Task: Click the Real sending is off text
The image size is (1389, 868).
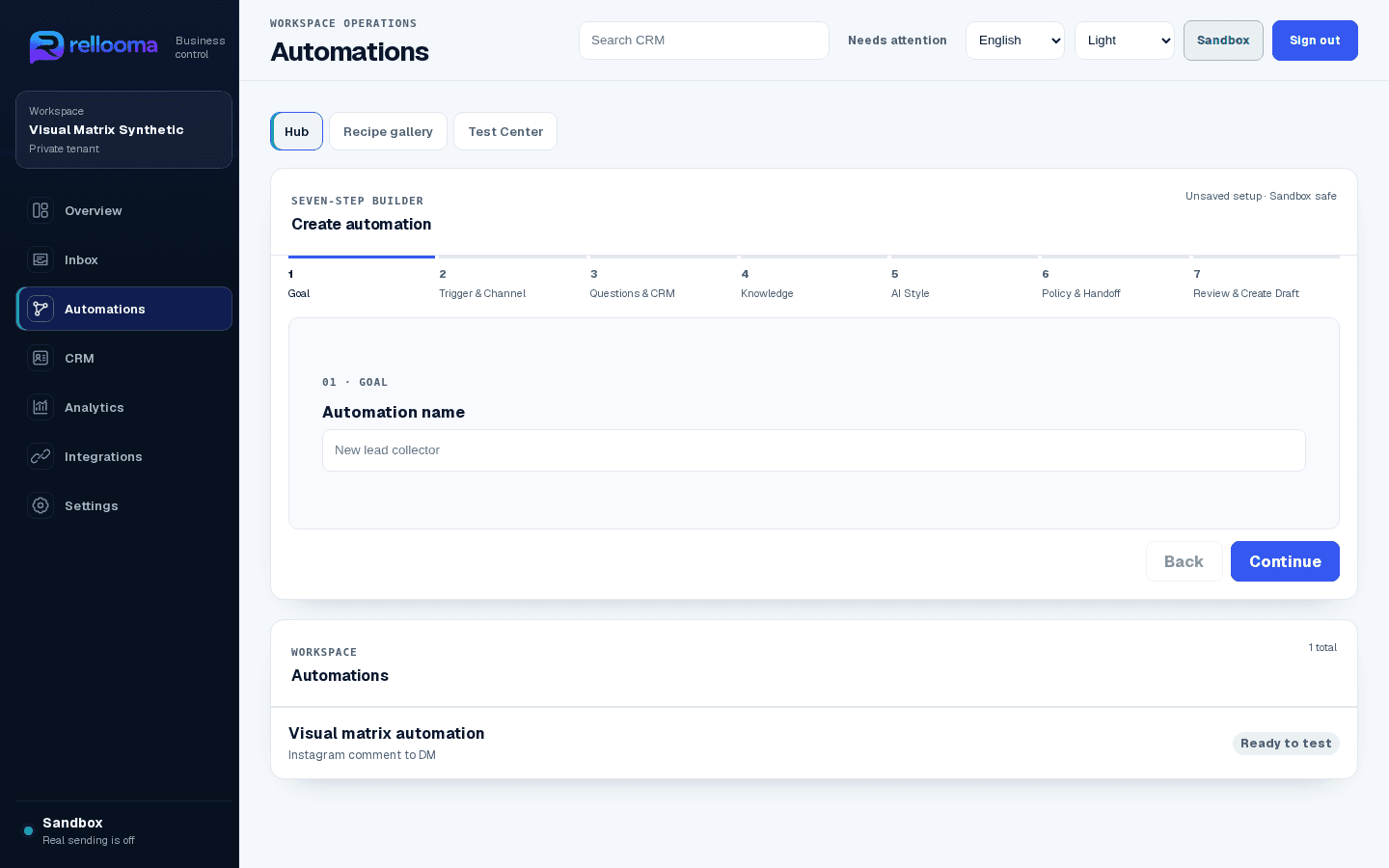Action: pos(89,840)
